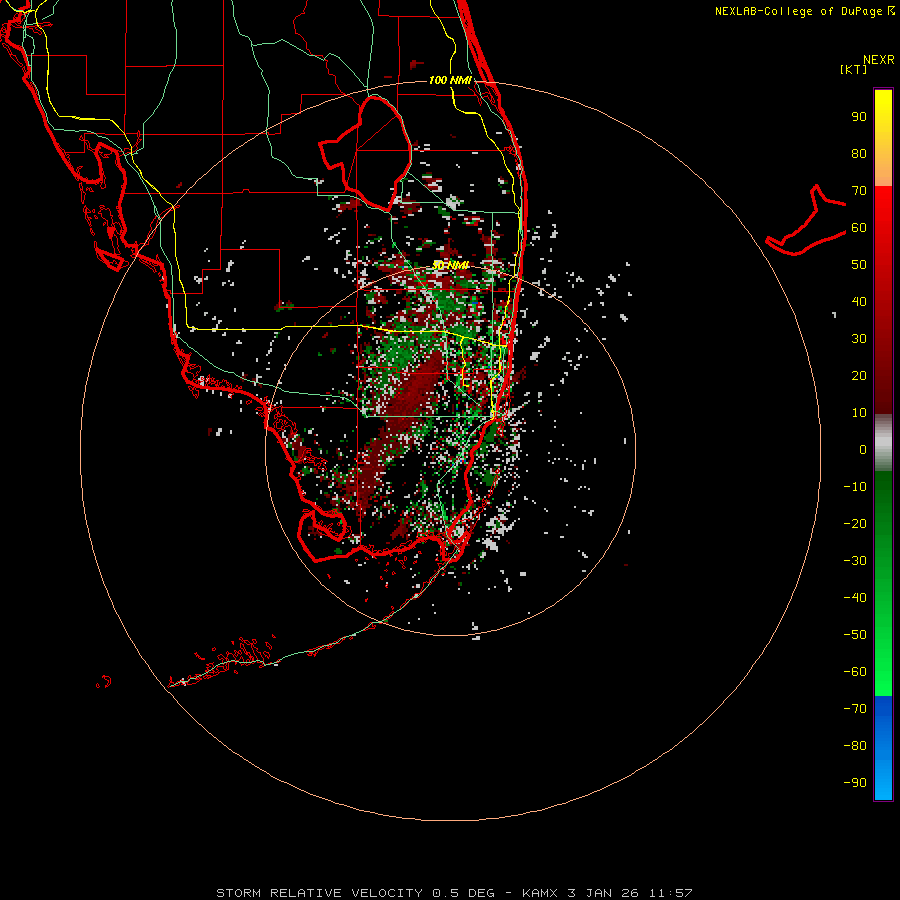
Task: Select the -60 value on velocity scale
Action: click(x=855, y=672)
